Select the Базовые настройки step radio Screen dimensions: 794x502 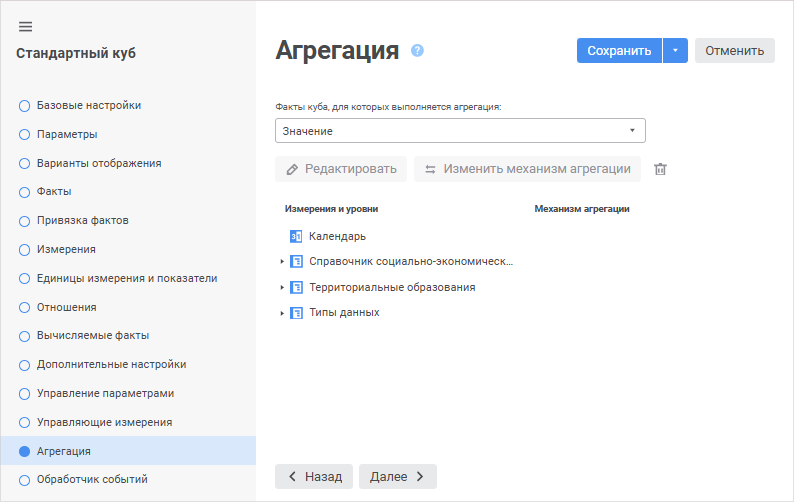pyautogui.click(x=25, y=105)
